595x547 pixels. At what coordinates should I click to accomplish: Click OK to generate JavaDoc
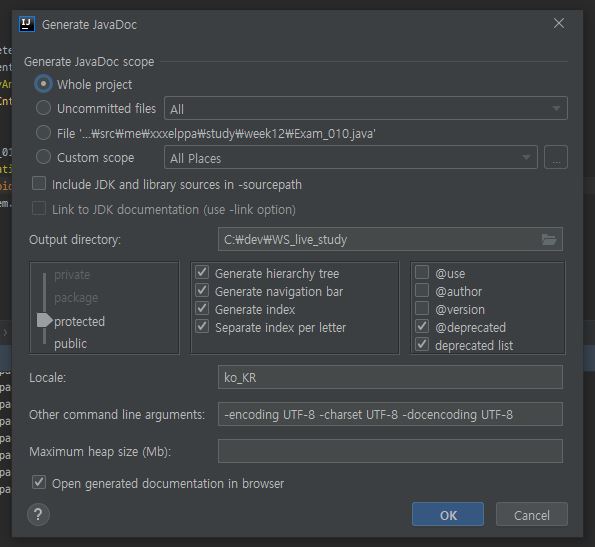coord(448,515)
